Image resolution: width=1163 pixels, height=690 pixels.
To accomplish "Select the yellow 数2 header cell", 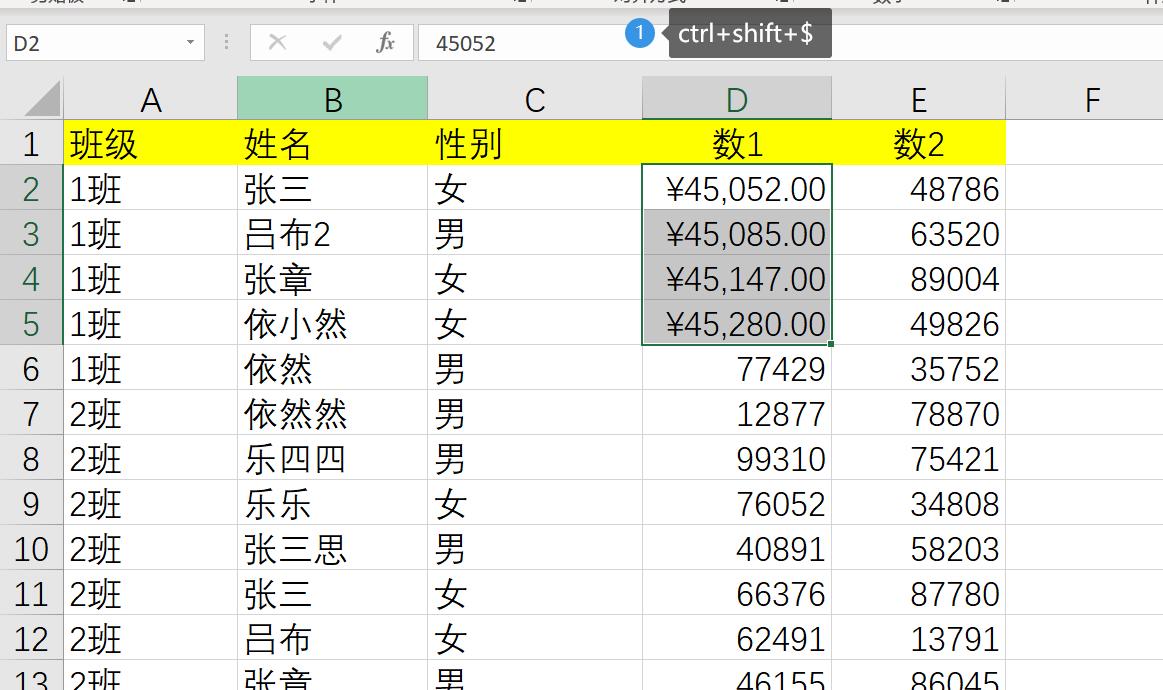I will coord(918,143).
